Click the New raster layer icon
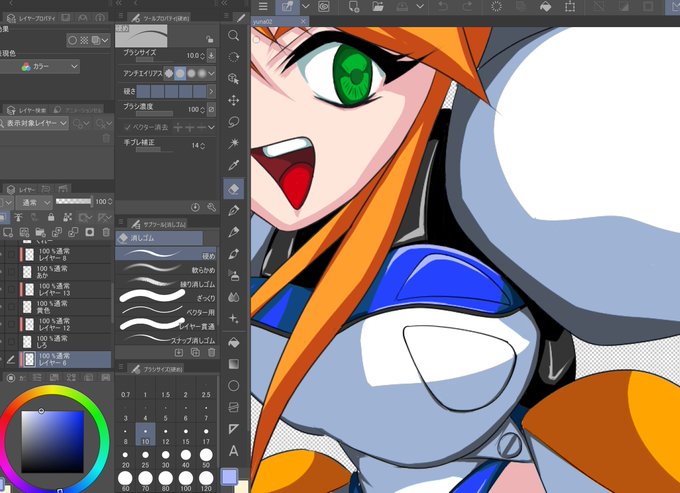Viewport: 680px width, 493px height. 8,232
